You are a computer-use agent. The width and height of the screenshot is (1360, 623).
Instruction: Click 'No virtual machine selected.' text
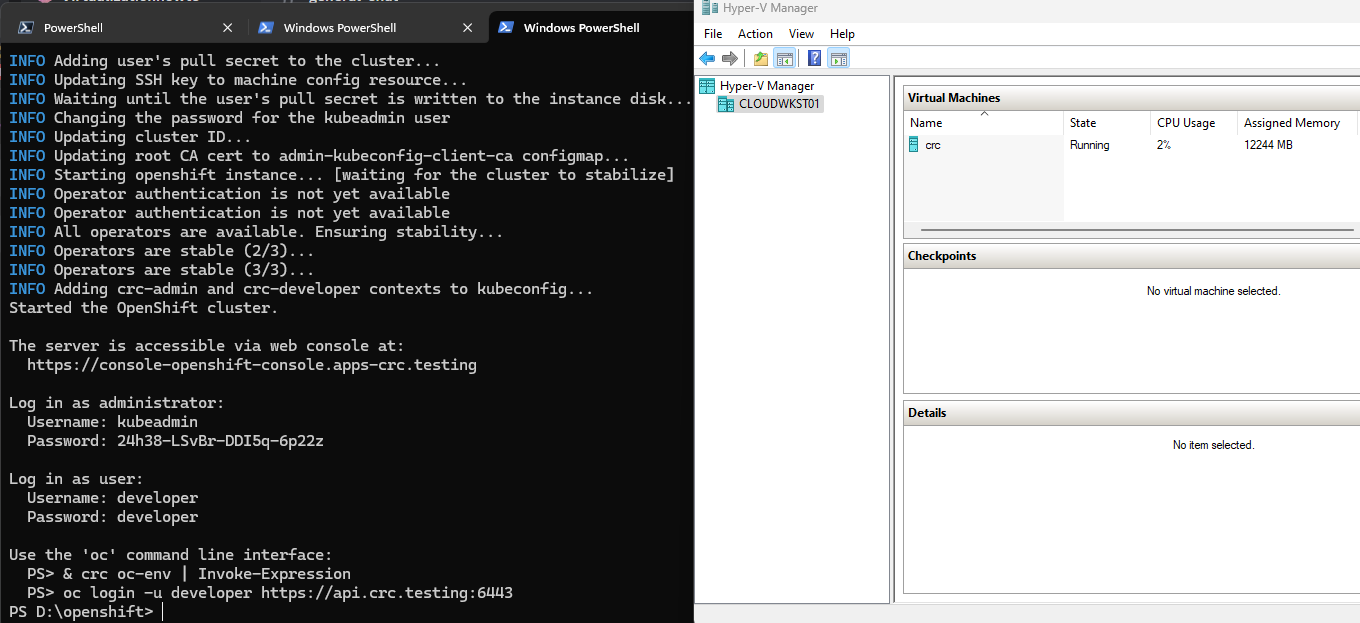1213,291
